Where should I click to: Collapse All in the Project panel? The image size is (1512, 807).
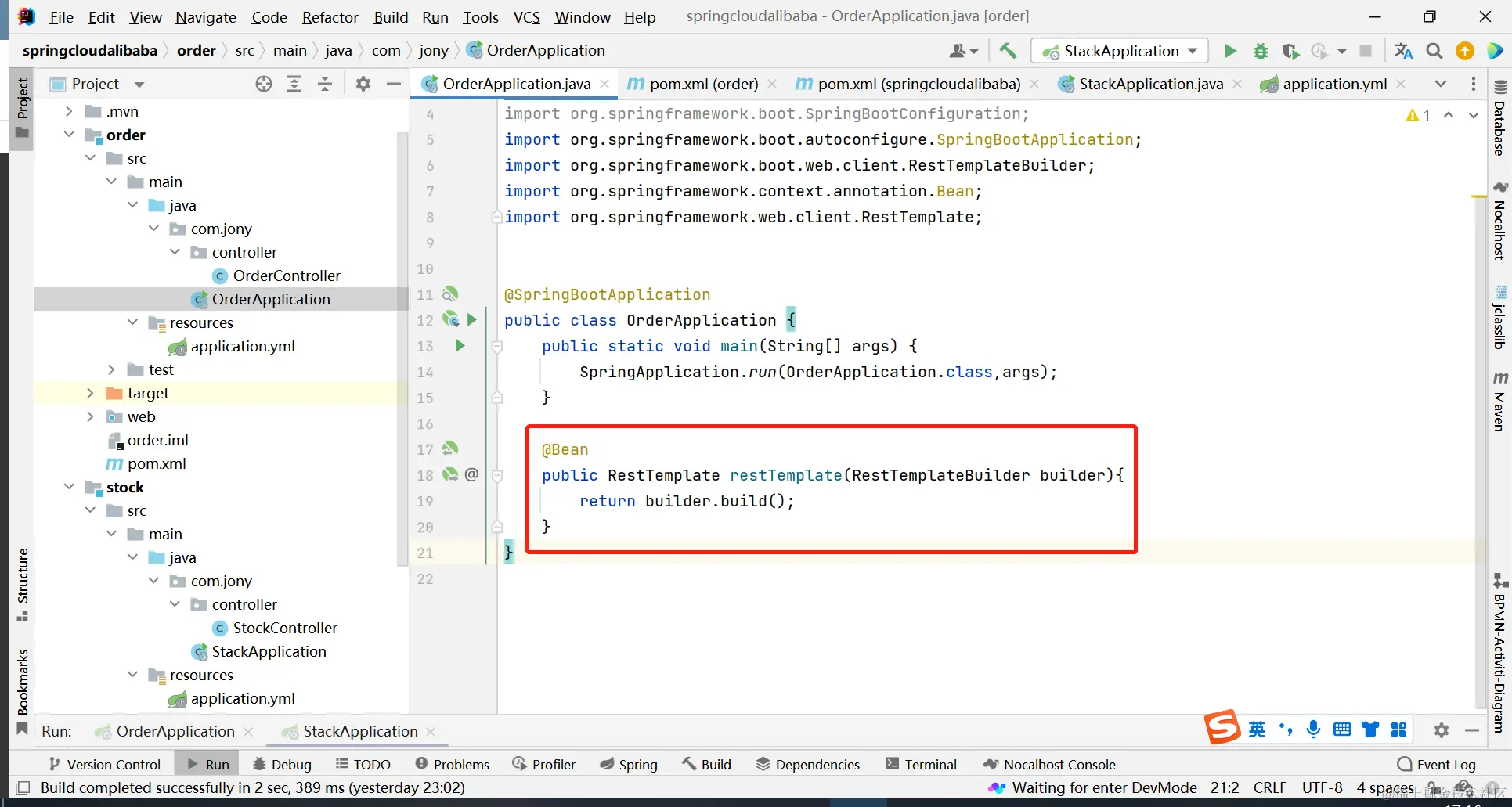pyautogui.click(x=325, y=84)
